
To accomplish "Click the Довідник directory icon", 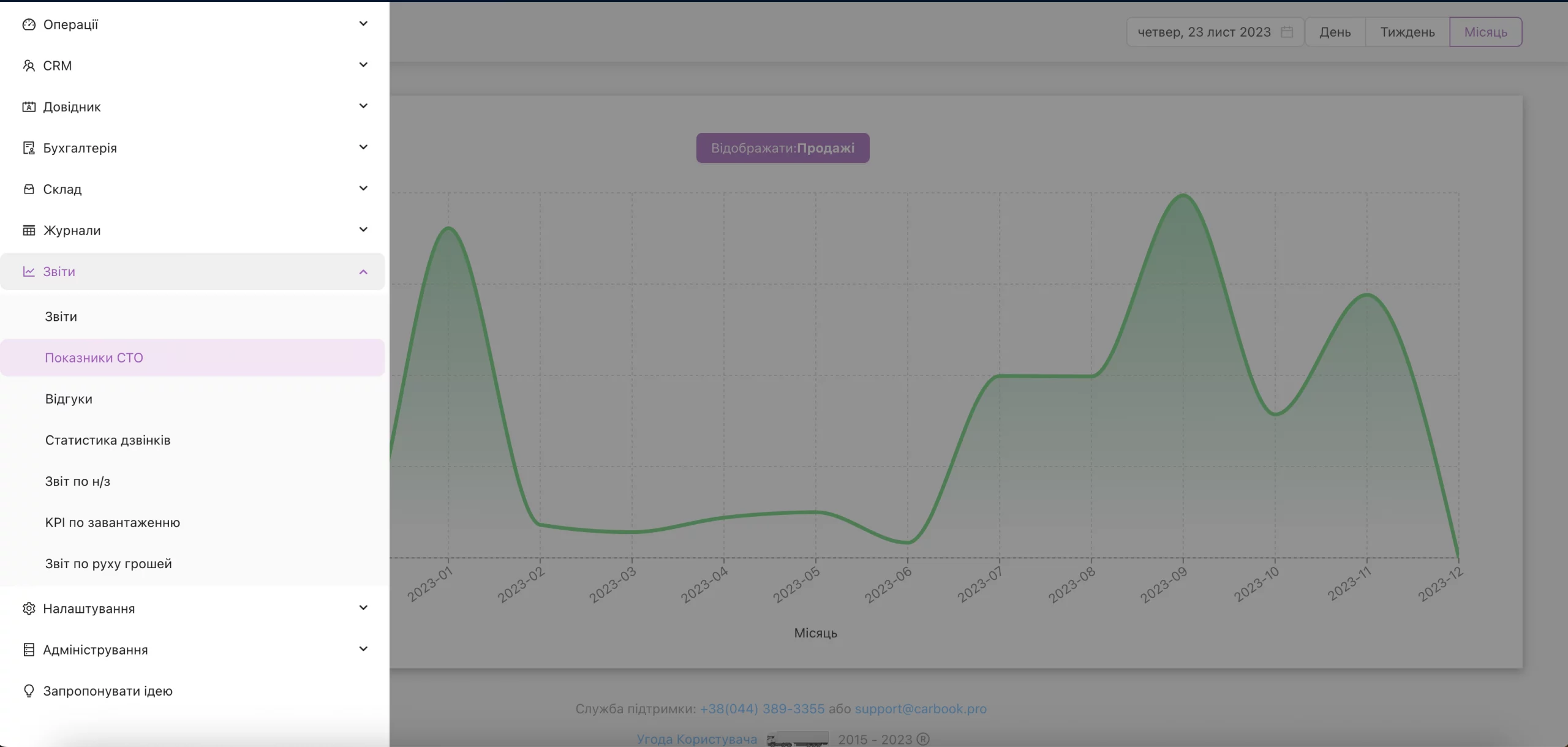I will click(29, 107).
